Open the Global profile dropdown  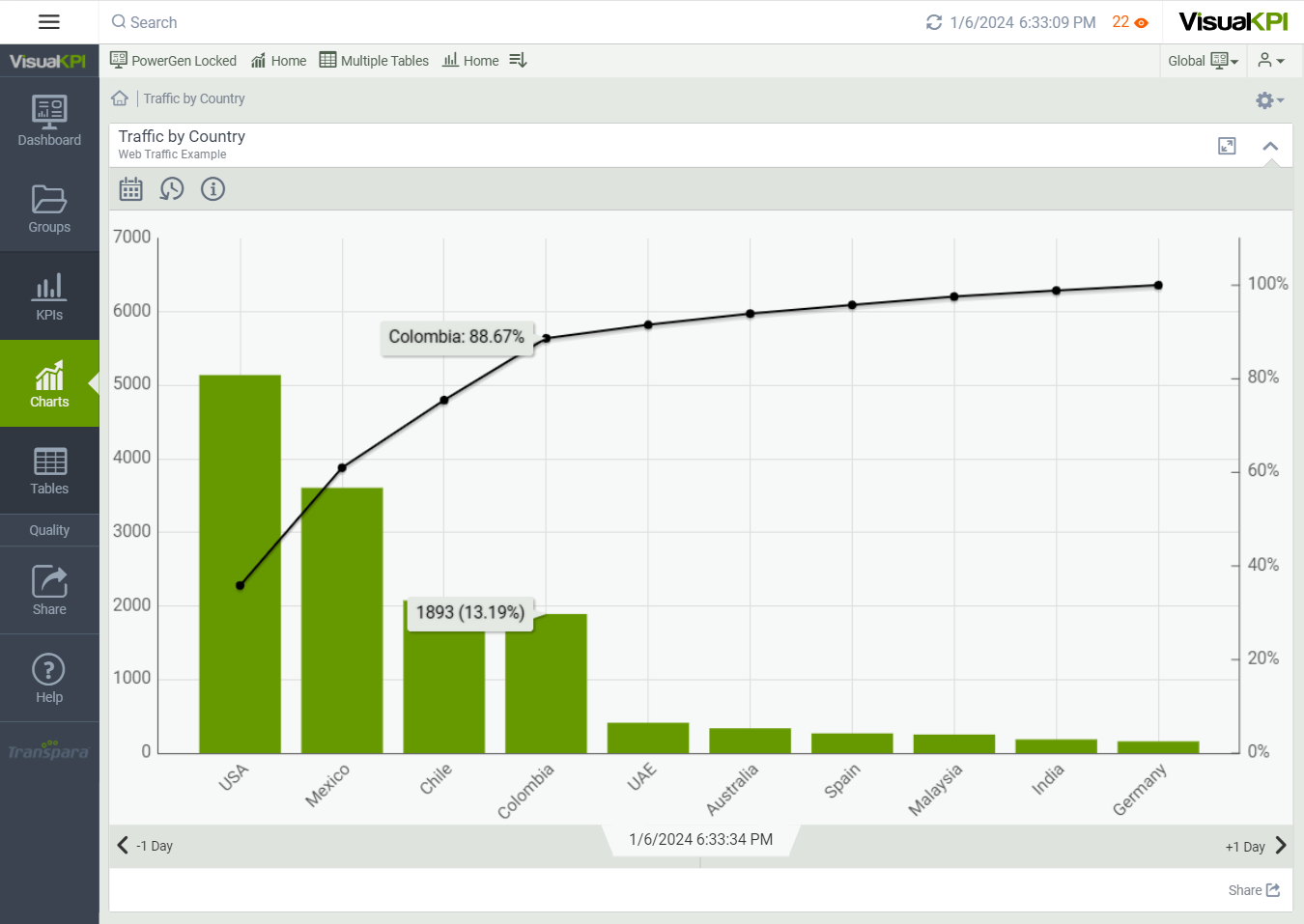pyautogui.click(x=1203, y=61)
